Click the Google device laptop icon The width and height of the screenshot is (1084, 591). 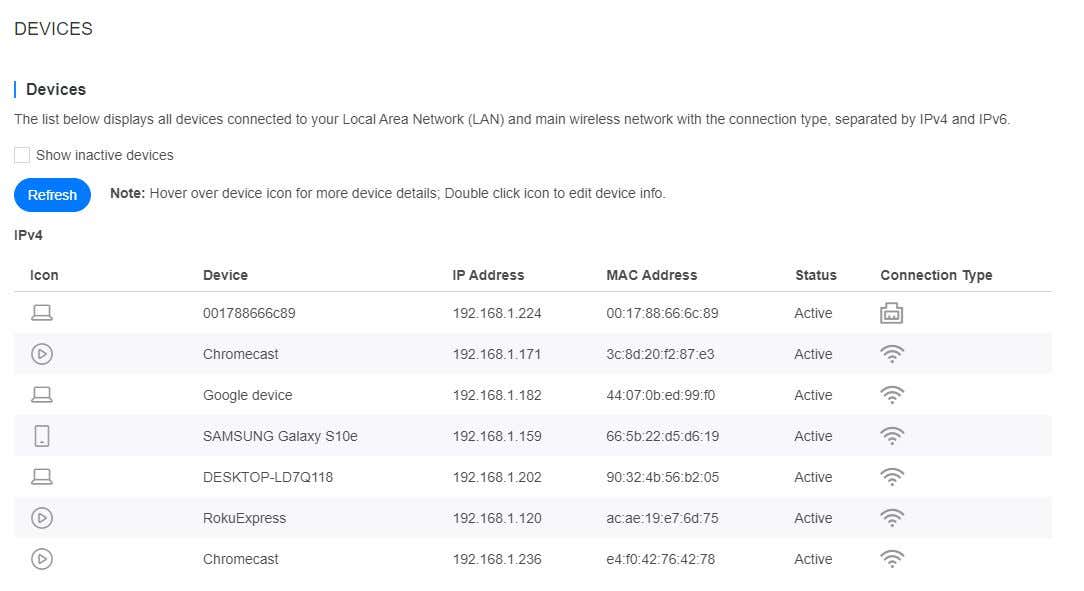click(41, 395)
